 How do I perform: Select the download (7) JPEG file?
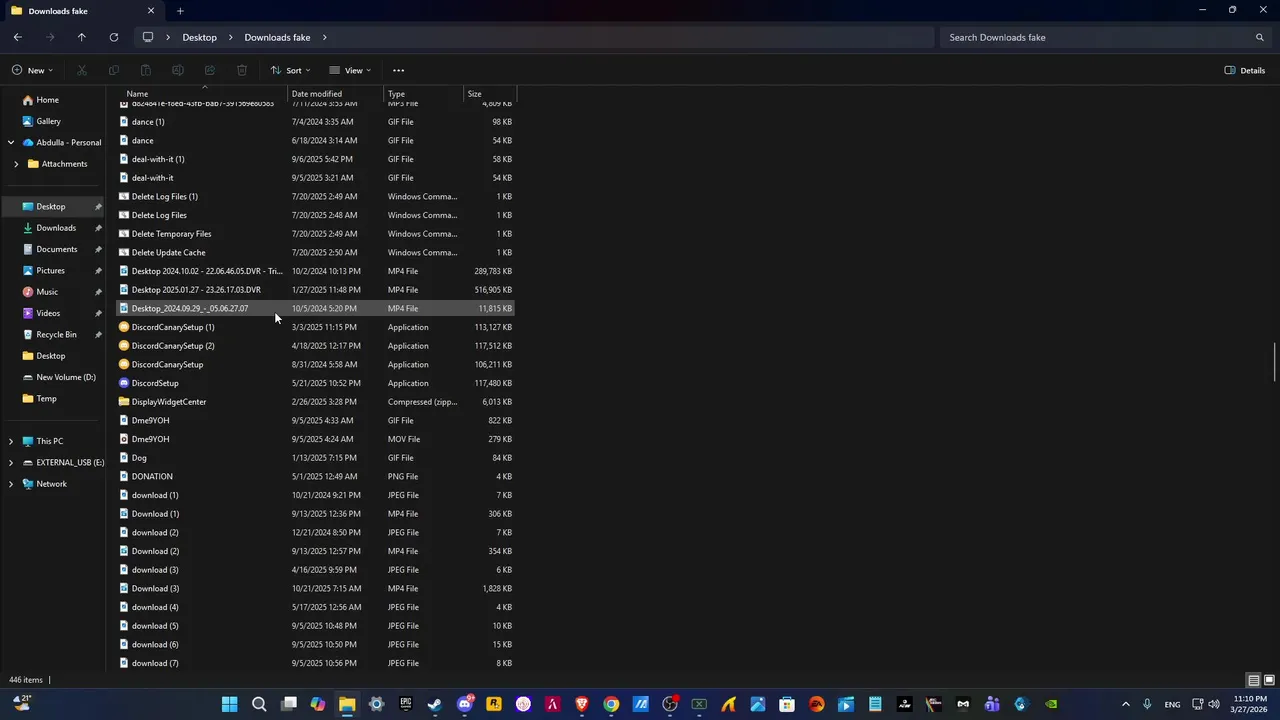[317, 663]
